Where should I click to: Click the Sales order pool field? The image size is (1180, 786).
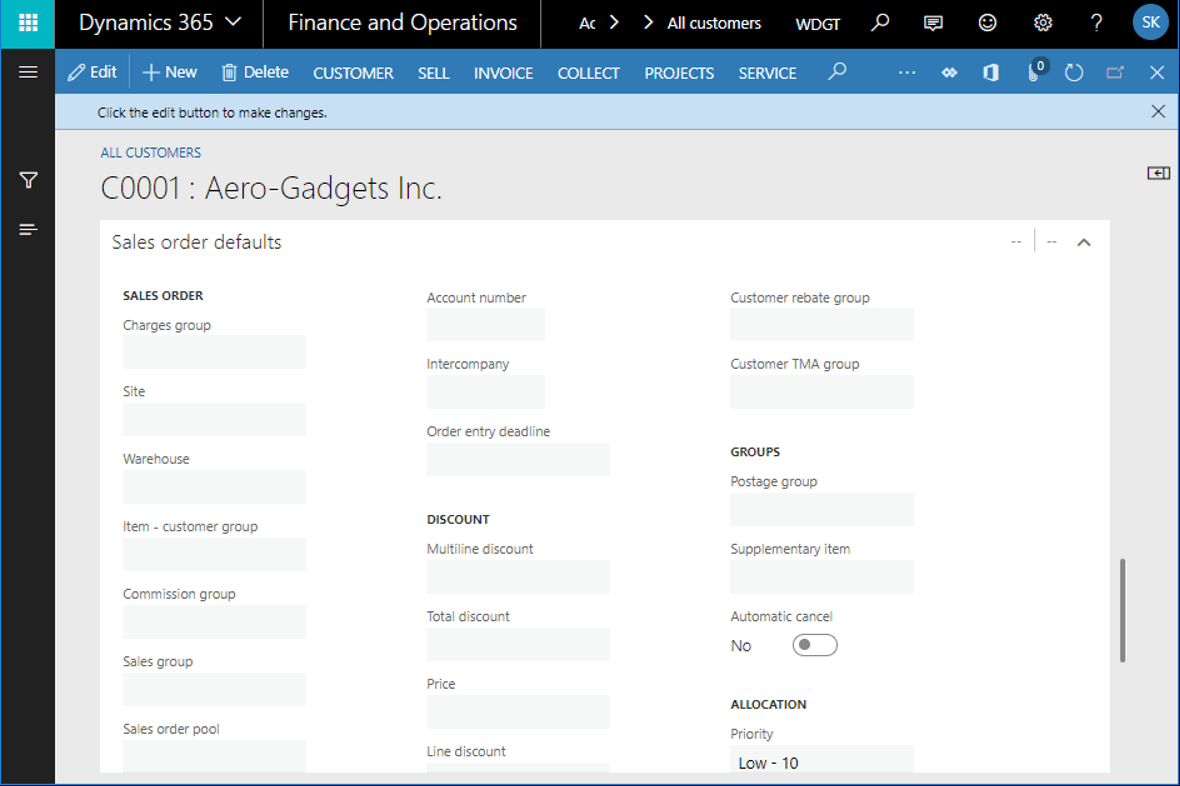214,757
